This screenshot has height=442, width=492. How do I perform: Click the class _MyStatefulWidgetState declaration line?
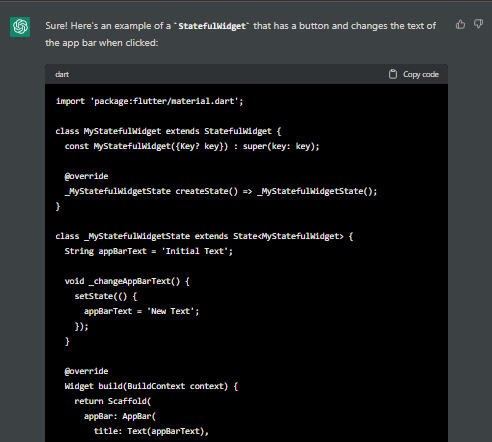[204, 236]
